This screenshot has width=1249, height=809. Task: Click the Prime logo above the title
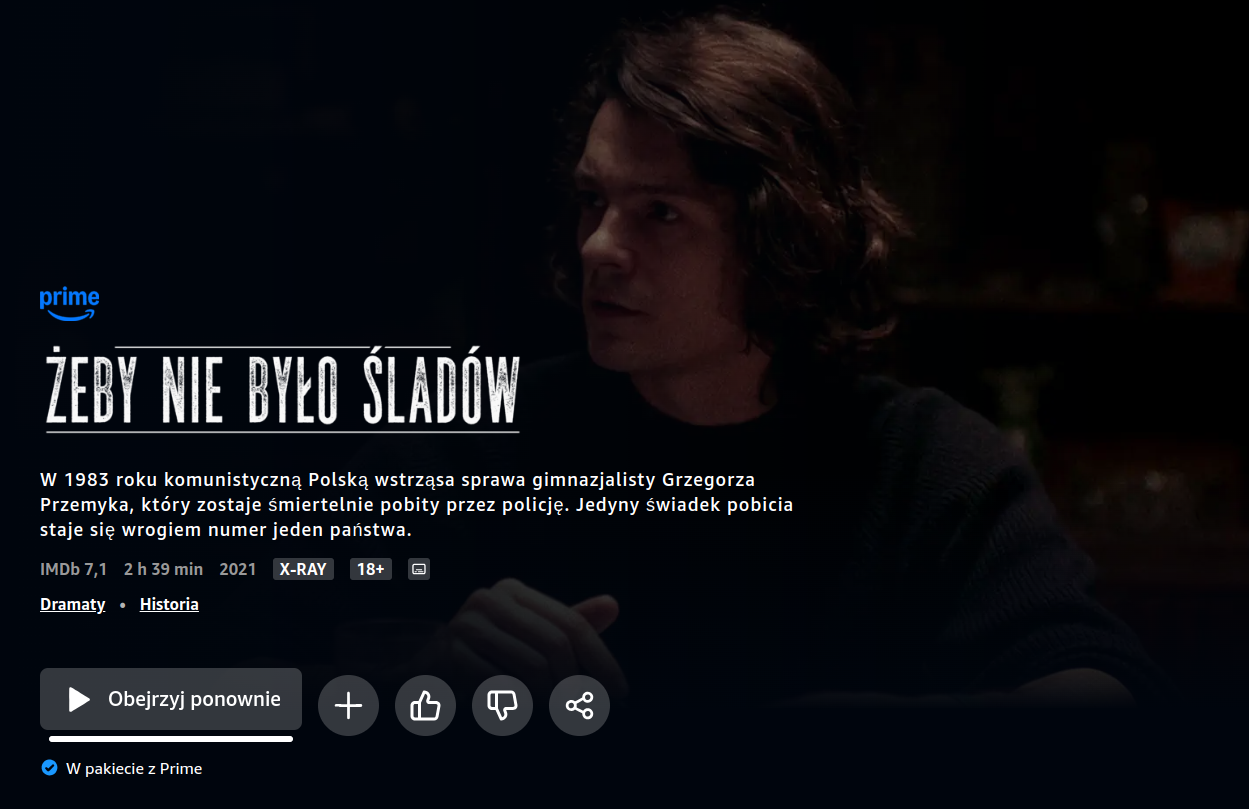tap(69, 303)
